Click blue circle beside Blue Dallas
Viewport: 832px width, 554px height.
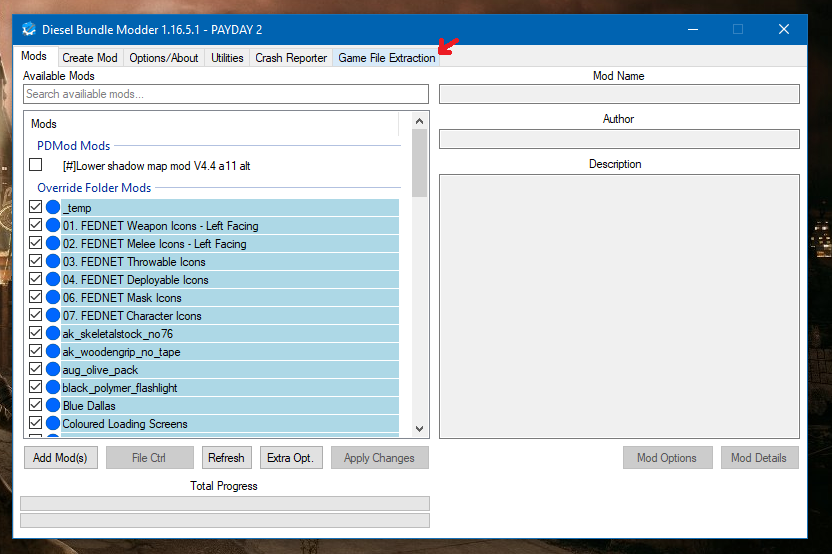[x=53, y=405]
